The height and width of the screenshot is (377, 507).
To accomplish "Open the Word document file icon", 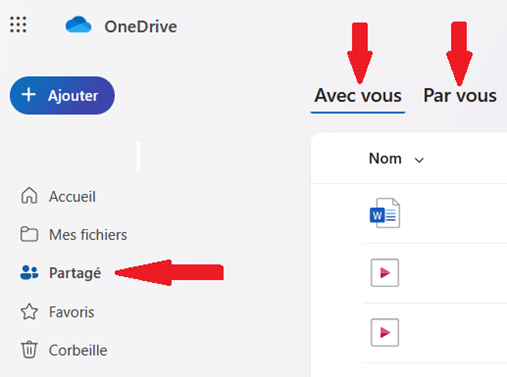I will [385, 213].
